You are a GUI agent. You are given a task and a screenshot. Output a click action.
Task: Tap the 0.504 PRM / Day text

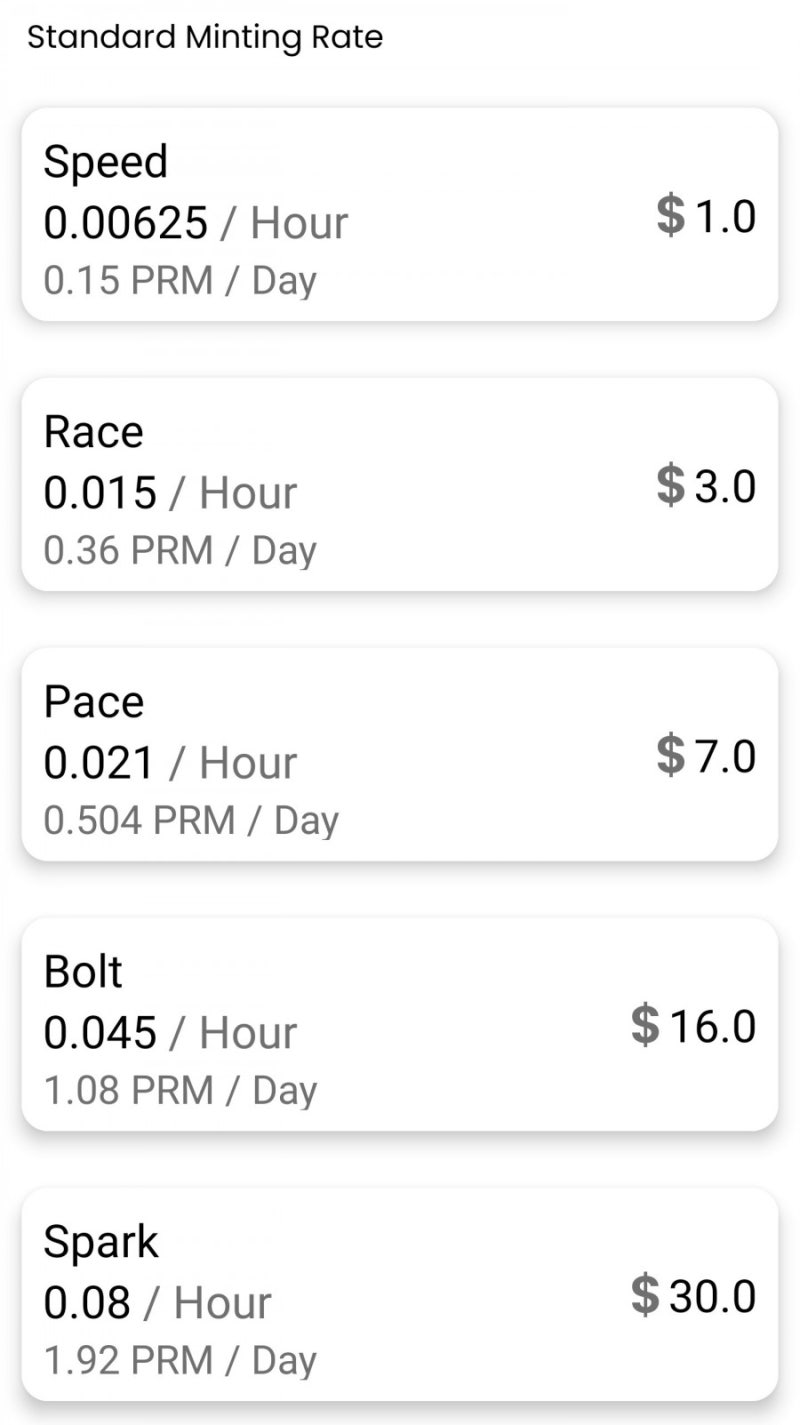pyautogui.click(x=191, y=821)
